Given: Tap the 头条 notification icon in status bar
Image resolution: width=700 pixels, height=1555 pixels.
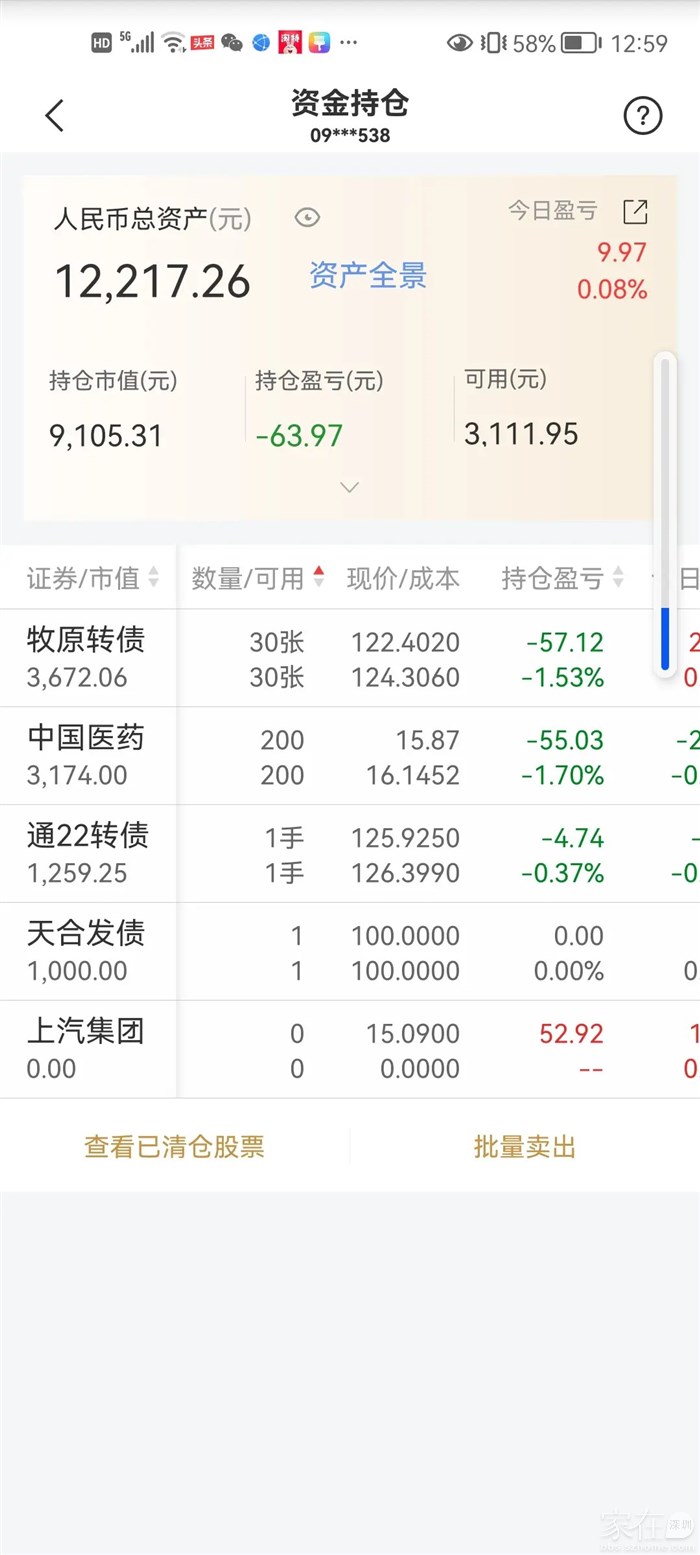Looking at the screenshot, I should [202, 42].
